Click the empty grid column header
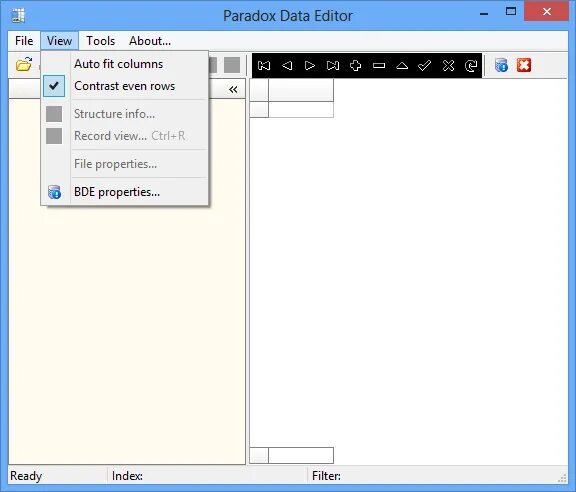The height and width of the screenshot is (492, 576). tap(301, 90)
